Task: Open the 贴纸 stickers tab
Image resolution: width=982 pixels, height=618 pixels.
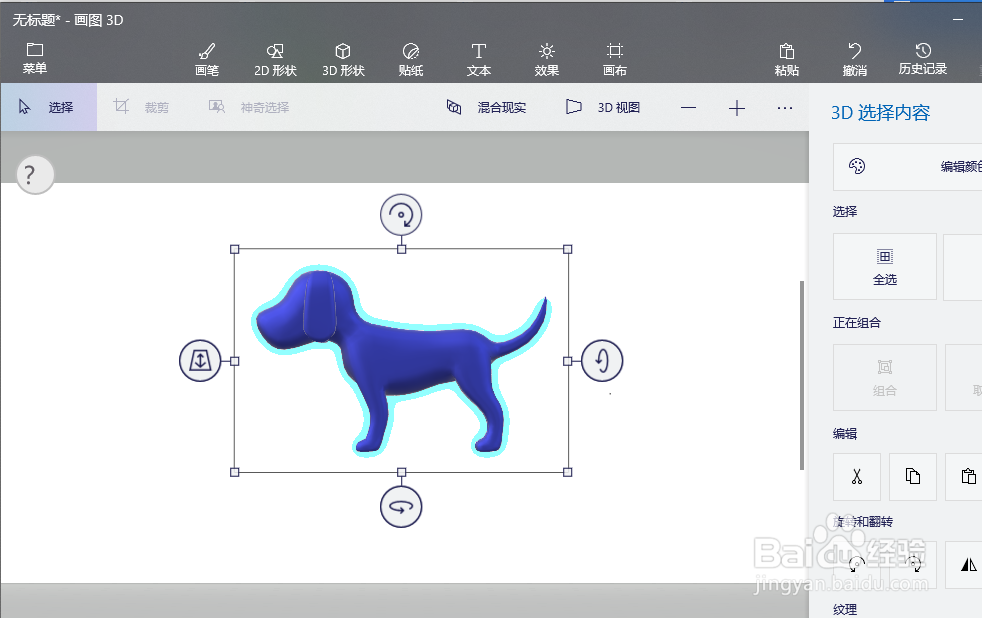Action: pyautogui.click(x=411, y=59)
